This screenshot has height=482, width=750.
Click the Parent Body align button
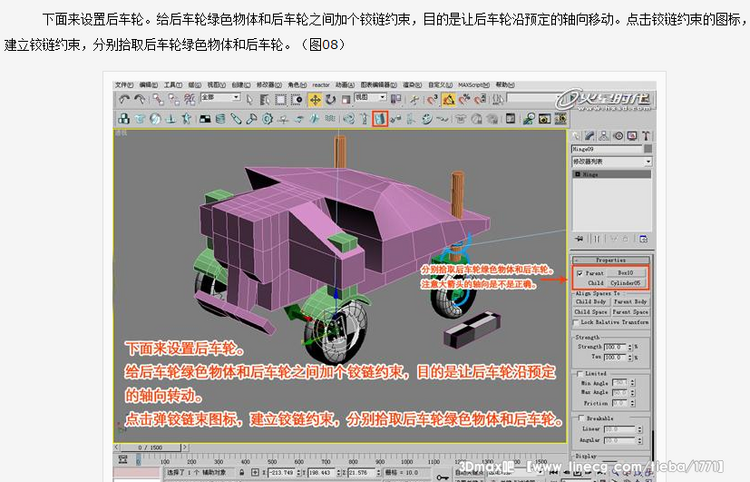pos(630,302)
